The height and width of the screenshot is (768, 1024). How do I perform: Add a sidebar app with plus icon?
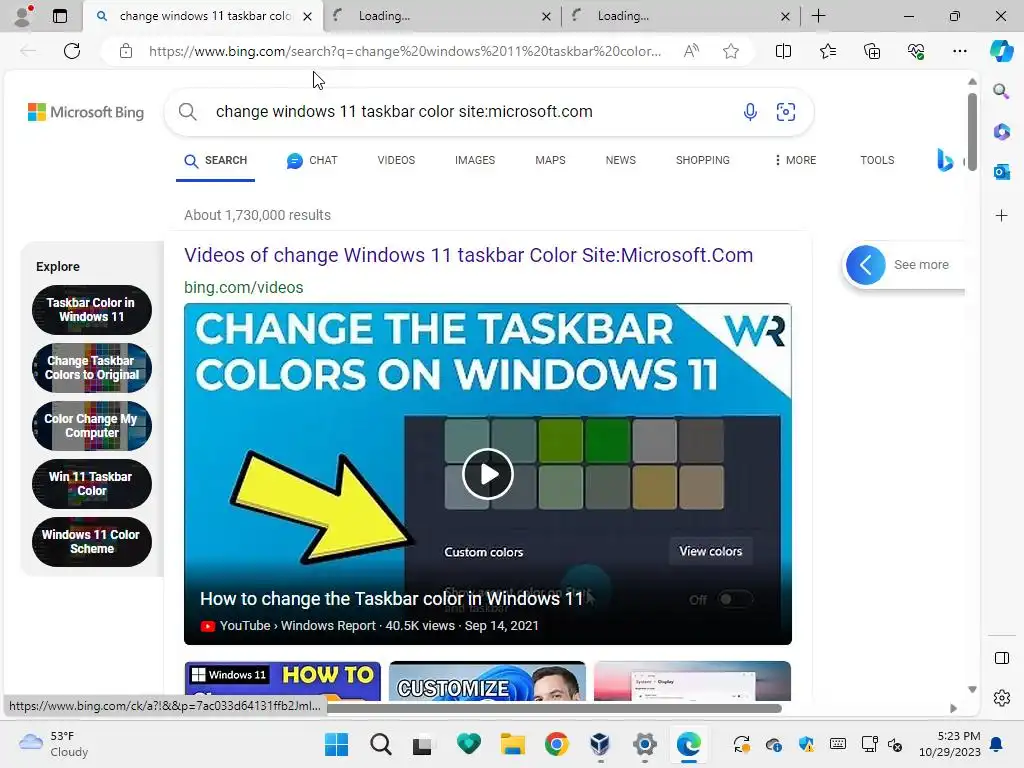click(1001, 216)
